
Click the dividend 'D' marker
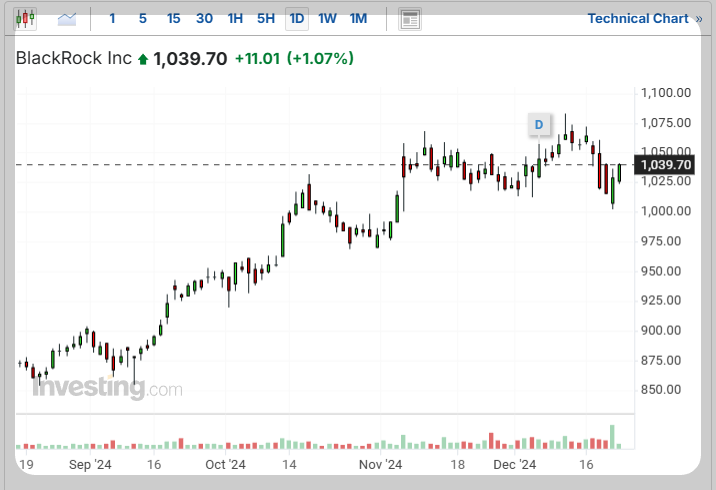tap(539, 125)
